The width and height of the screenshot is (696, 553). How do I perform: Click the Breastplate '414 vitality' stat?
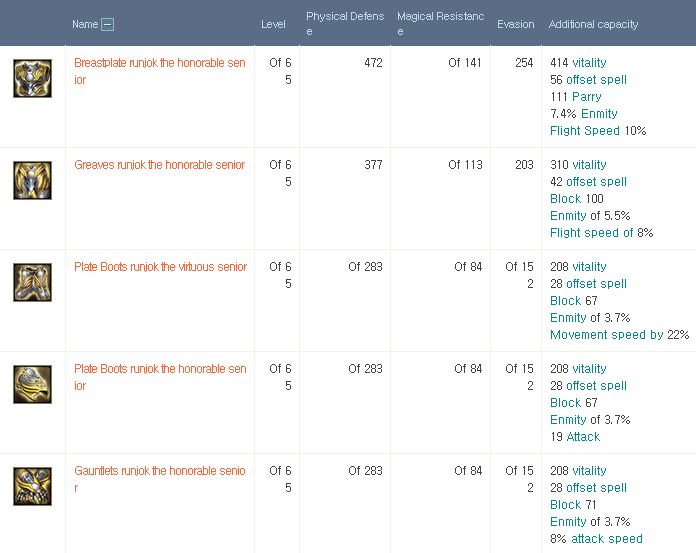(x=578, y=63)
